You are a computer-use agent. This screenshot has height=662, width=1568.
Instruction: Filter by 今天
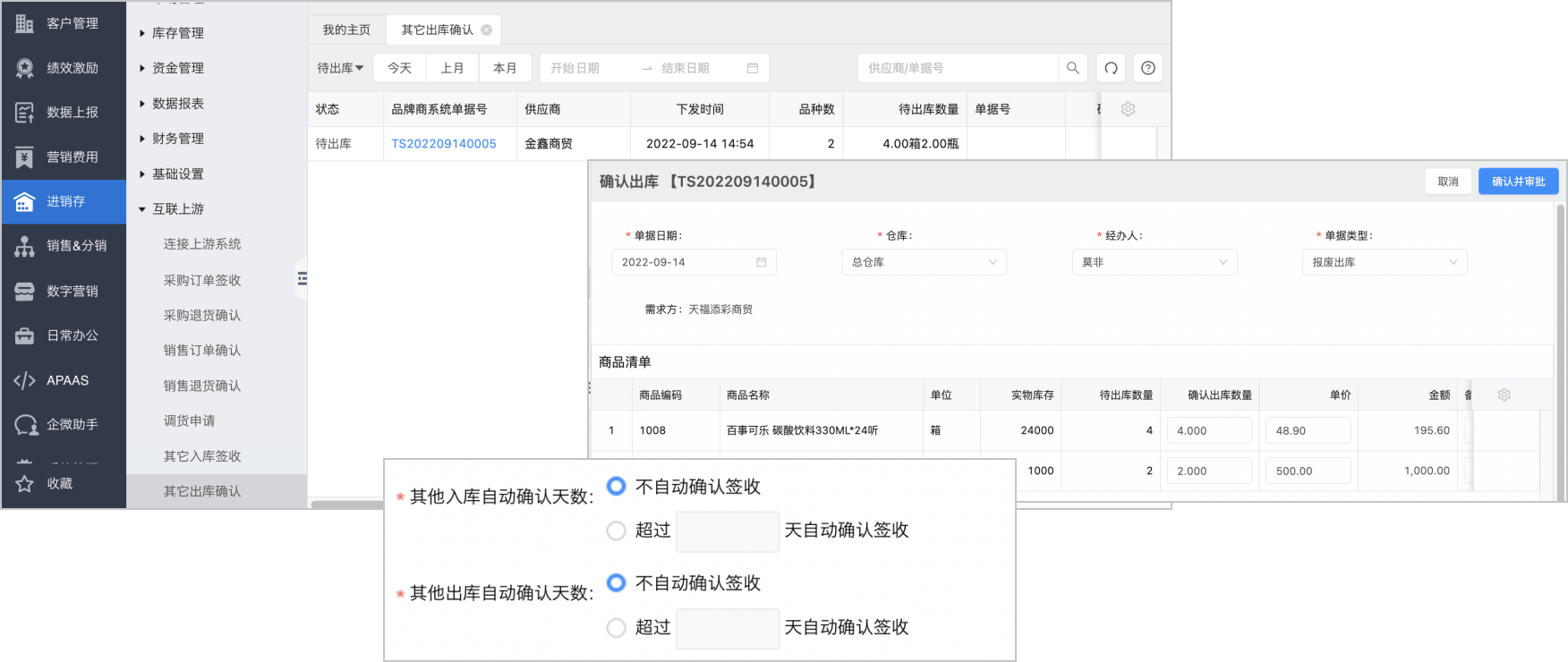click(x=399, y=68)
